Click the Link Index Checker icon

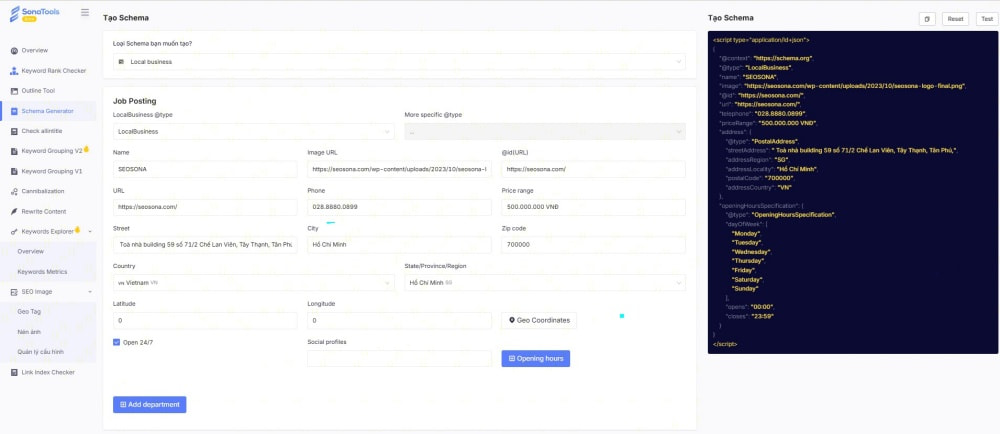pyautogui.click(x=13, y=372)
